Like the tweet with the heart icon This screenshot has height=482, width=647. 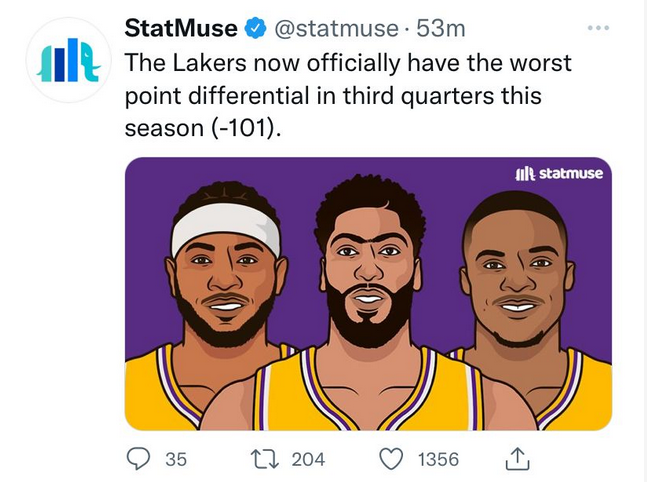392,458
